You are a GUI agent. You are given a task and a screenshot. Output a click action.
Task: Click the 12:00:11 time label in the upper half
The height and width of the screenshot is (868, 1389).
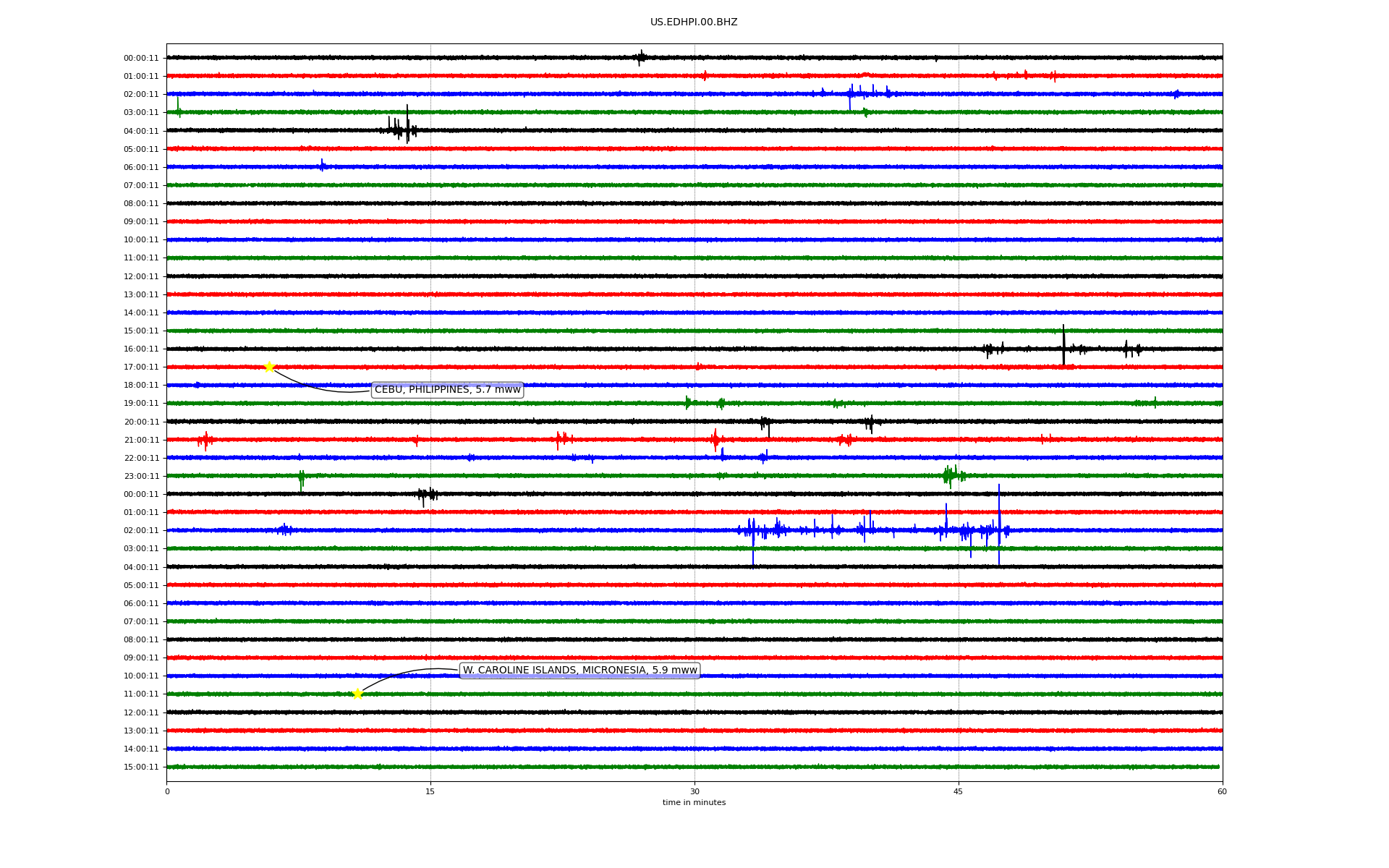(x=141, y=276)
